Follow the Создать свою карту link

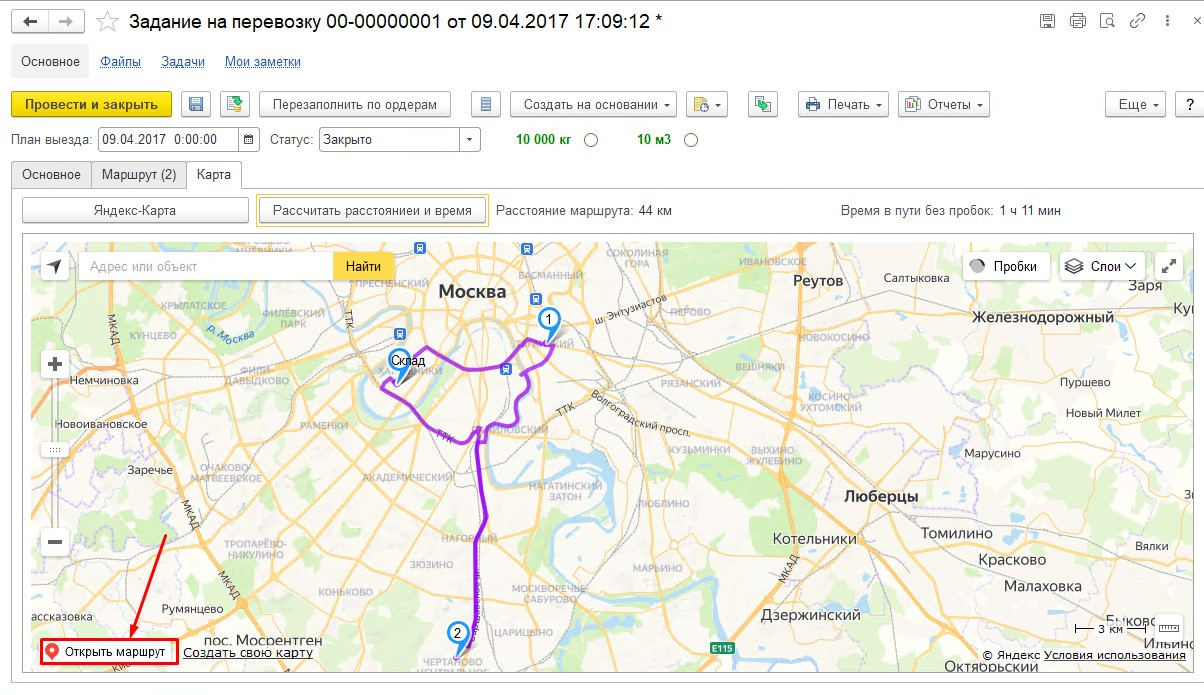point(248,652)
